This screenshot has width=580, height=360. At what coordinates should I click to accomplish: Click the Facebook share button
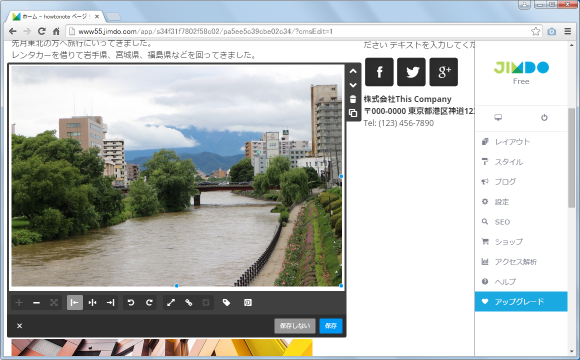pyautogui.click(x=379, y=72)
